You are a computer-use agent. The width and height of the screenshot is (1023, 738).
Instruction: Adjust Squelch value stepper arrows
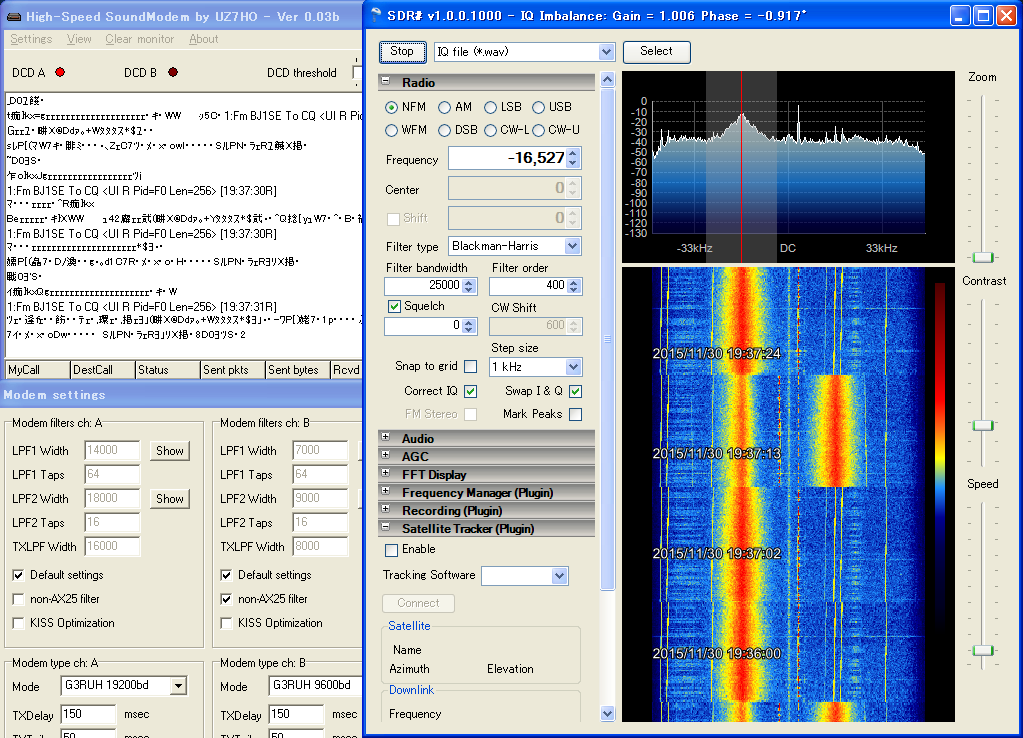tap(469, 326)
